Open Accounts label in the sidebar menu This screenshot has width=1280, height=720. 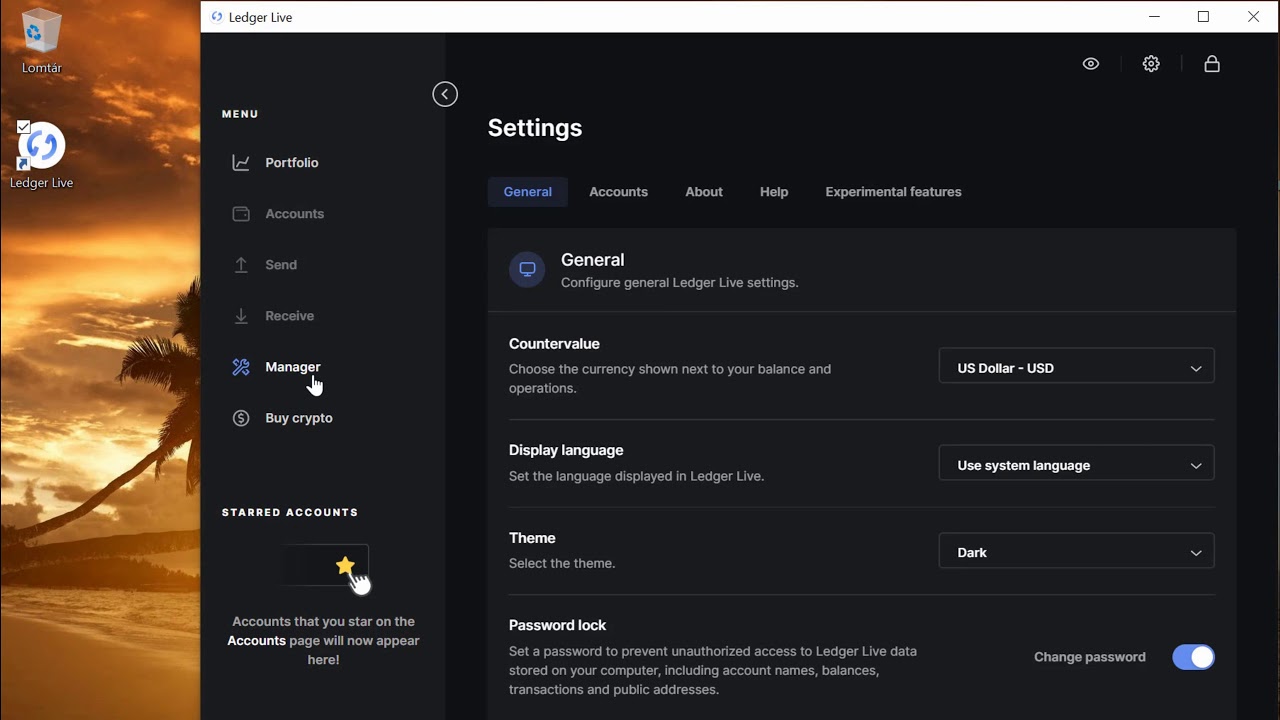pyautogui.click(x=295, y=214)
